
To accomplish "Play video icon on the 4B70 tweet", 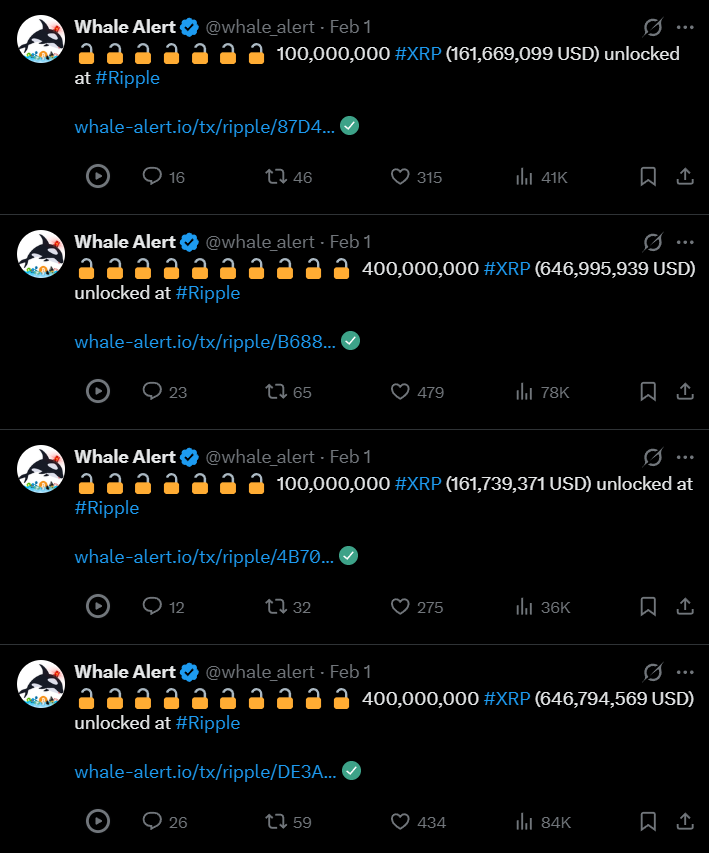I will tap(98, 606).
